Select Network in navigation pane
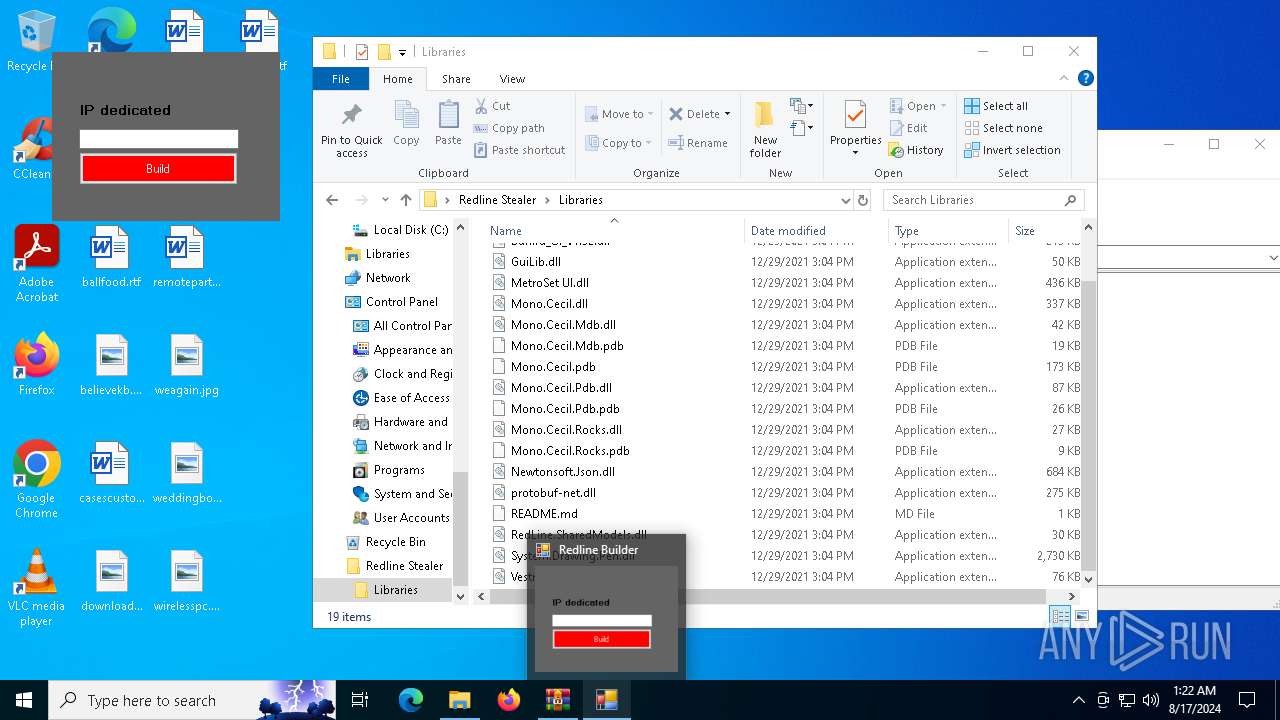The image size is (1280, 720). (x=388, y=278)
